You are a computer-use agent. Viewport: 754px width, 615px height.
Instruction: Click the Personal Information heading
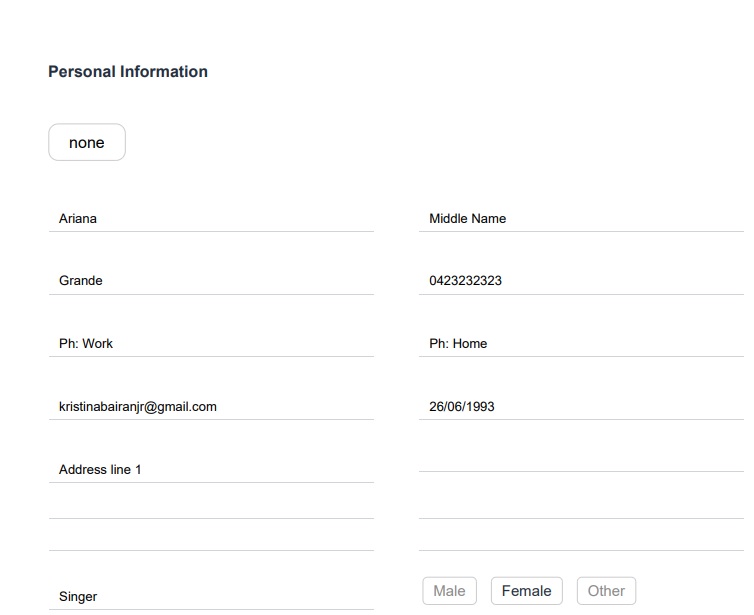[128, 72]
